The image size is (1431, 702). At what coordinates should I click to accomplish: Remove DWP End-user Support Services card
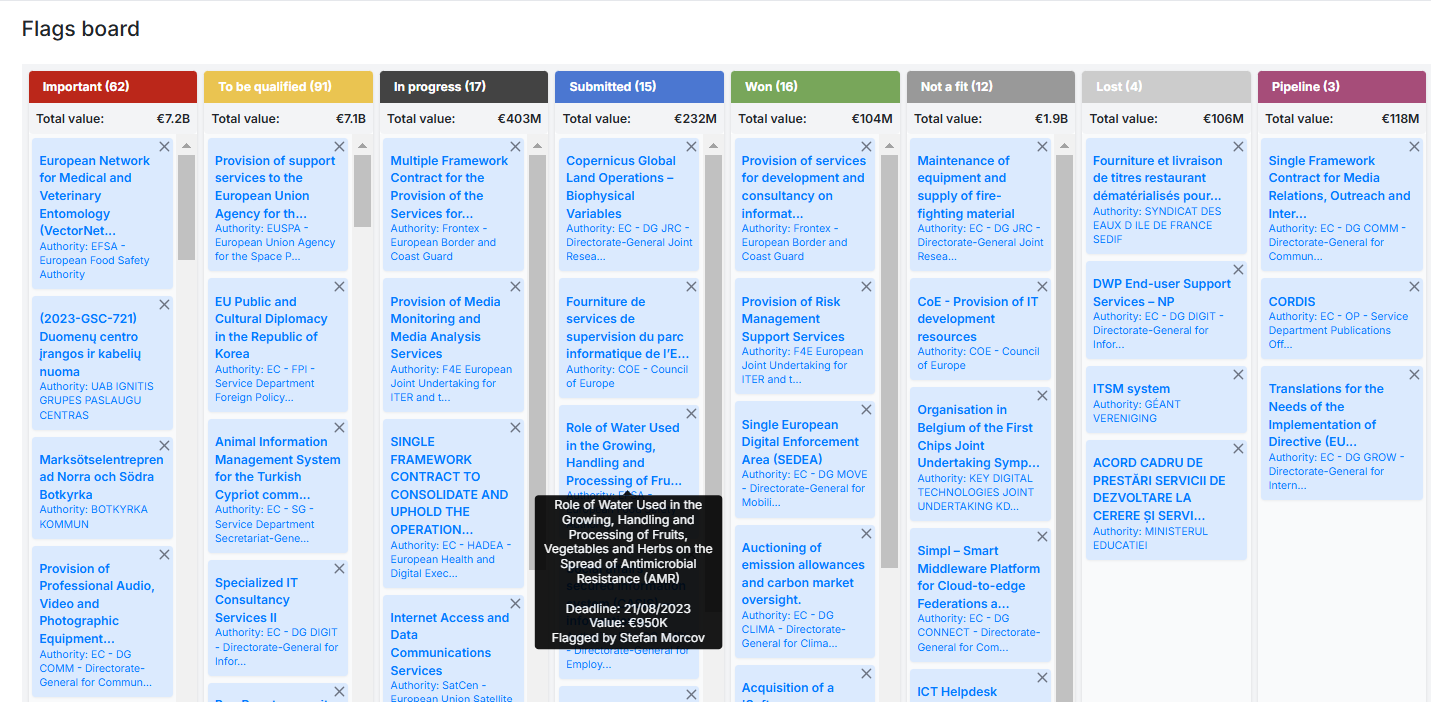(x=1238, y=269)
